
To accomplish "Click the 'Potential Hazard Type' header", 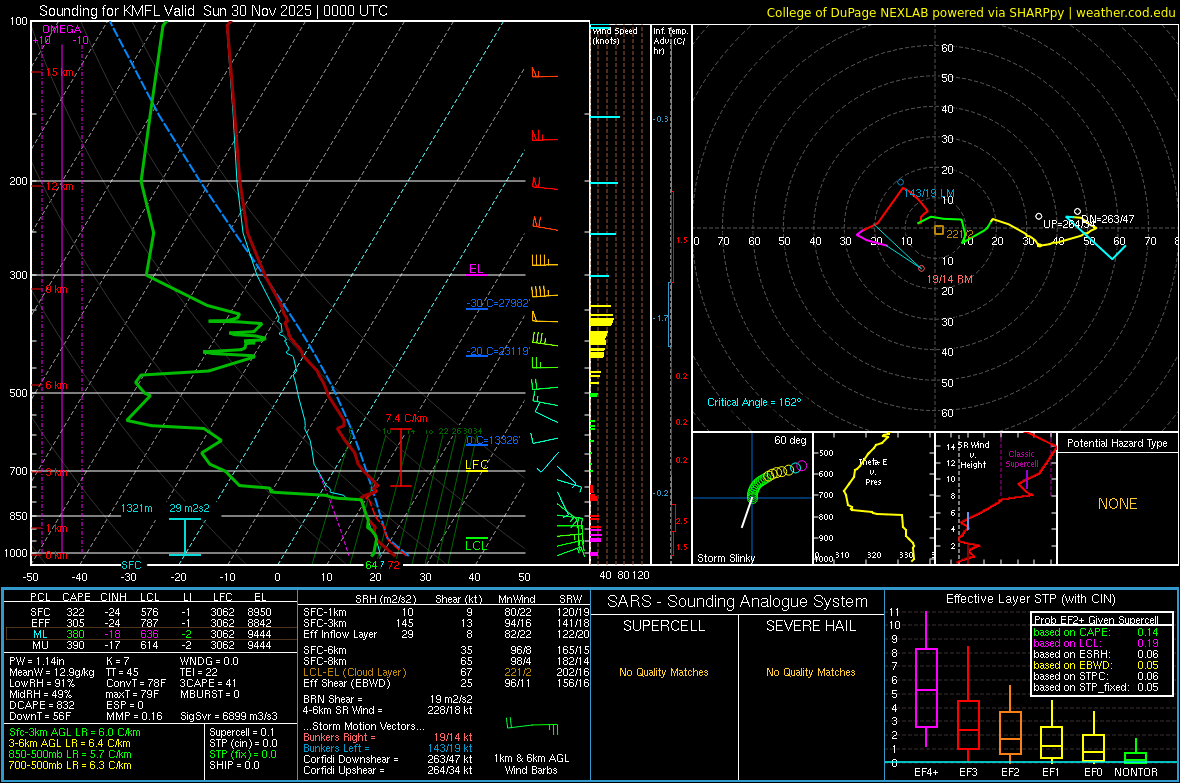I will point(1117,443).
